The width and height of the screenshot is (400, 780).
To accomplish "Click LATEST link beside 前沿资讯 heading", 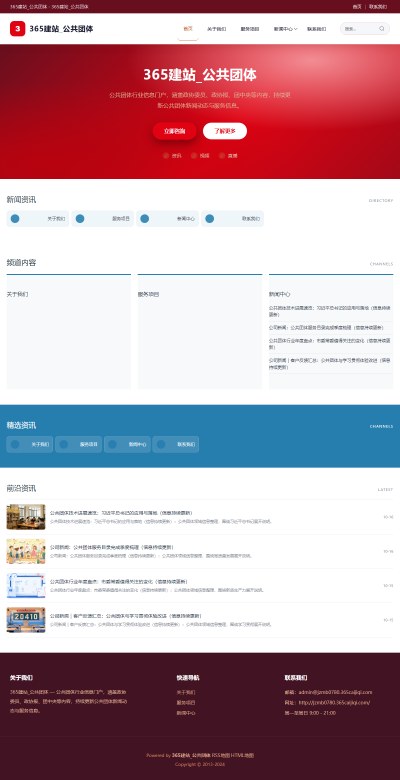I will pos(385,489).
